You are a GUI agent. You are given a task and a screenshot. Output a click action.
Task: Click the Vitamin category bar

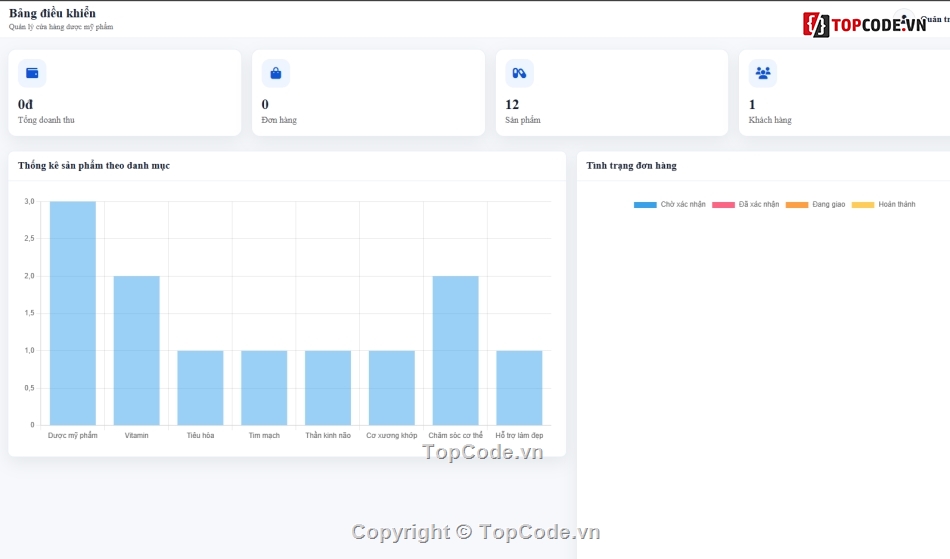click(136, 351)
